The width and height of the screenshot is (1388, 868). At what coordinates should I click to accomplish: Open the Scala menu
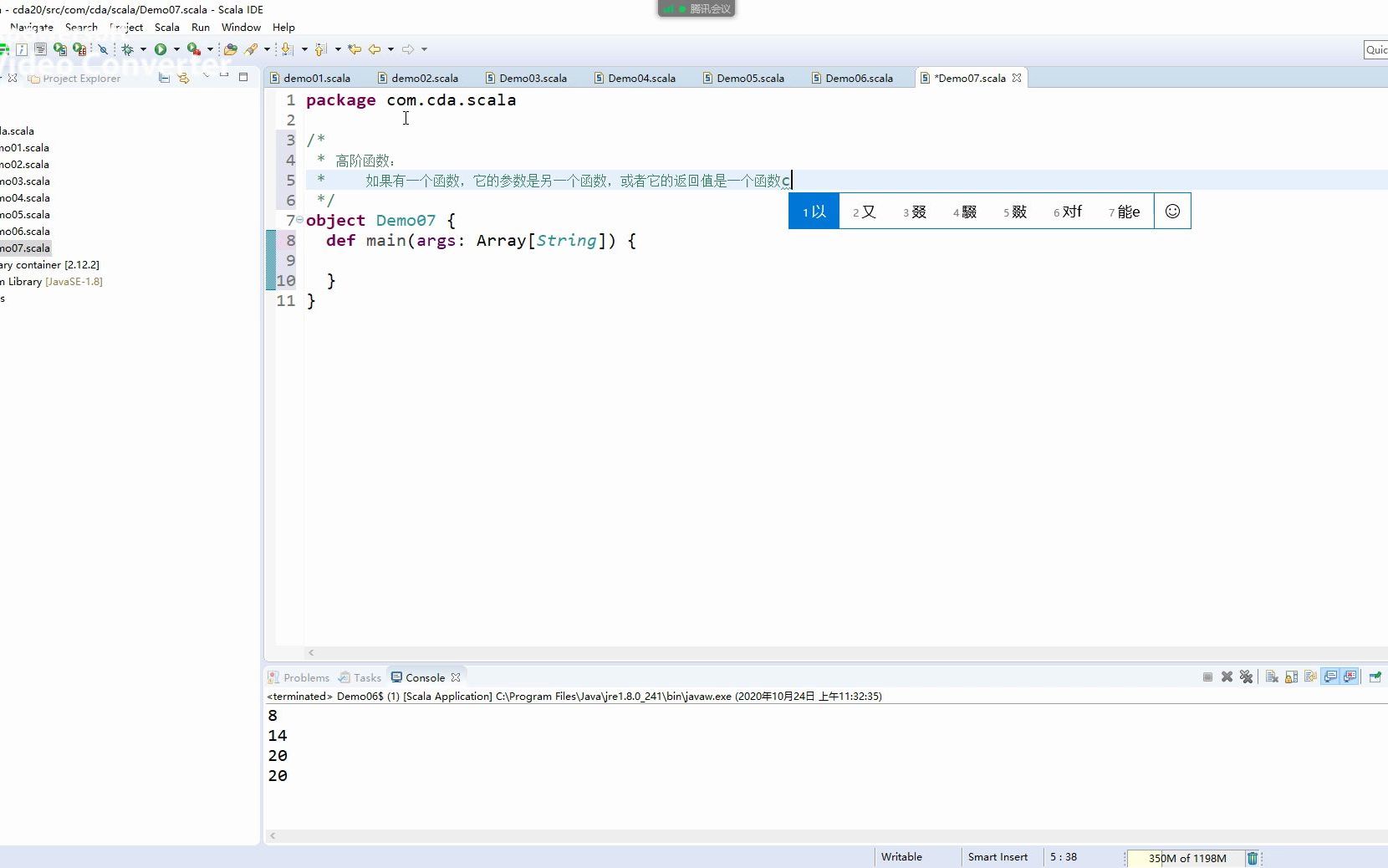(167, 27)
